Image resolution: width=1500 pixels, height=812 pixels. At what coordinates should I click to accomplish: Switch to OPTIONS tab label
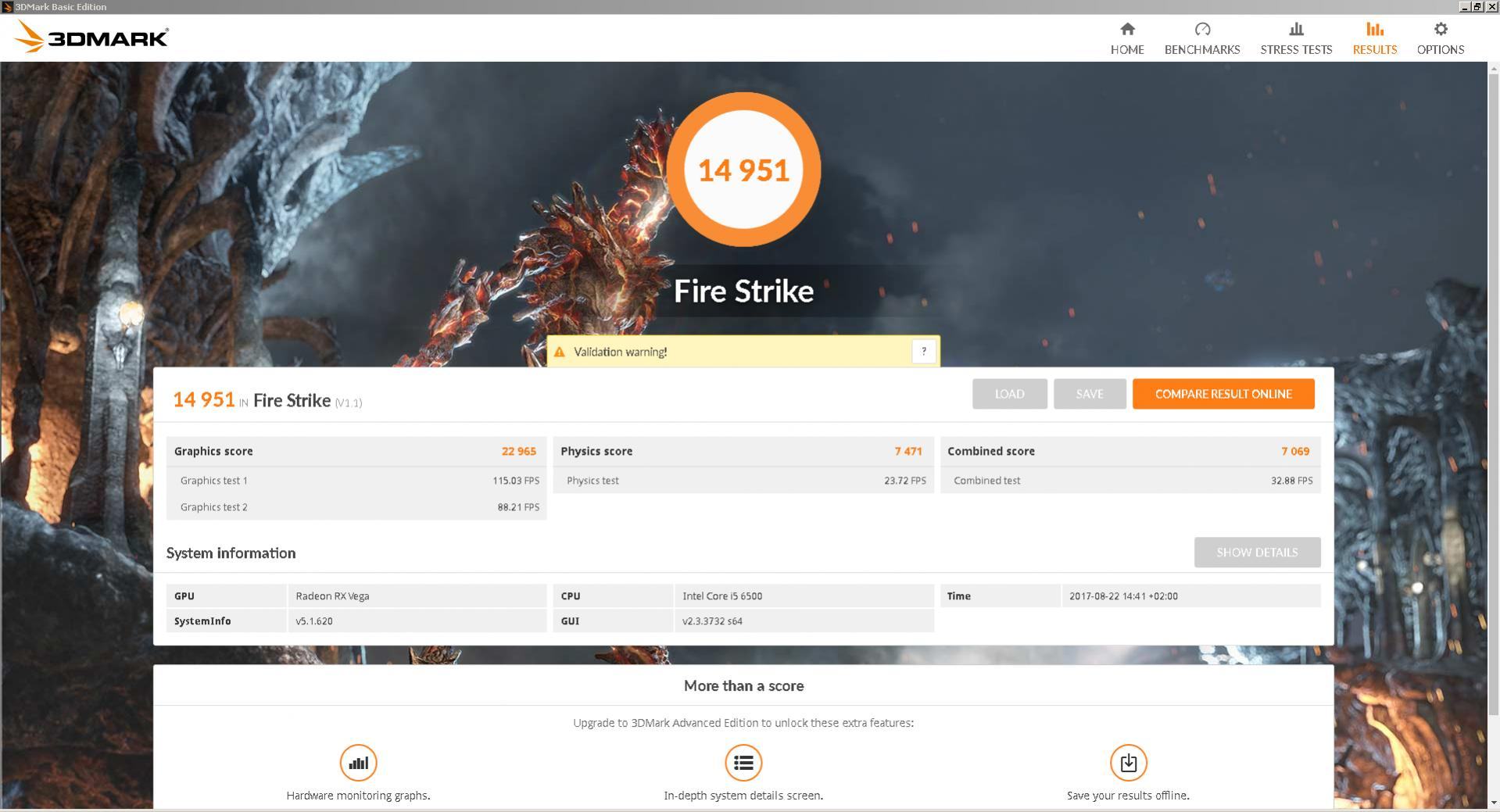tap(1440, 49)
